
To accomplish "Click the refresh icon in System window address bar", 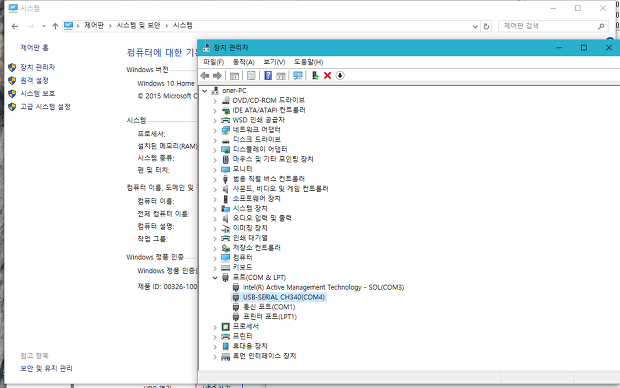I will (x=486, y=26).
